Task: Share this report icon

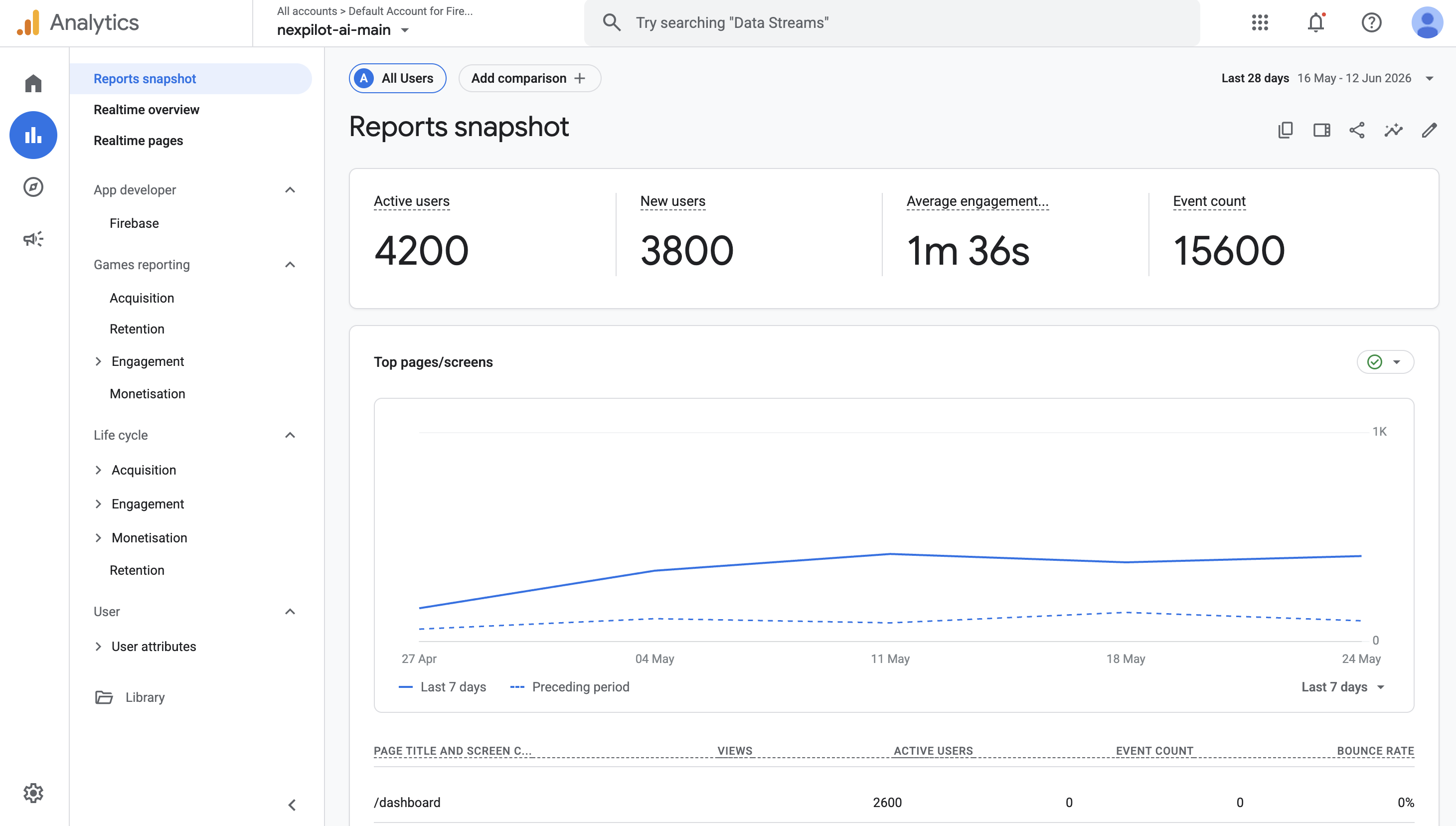Action: pos(1357,131)
